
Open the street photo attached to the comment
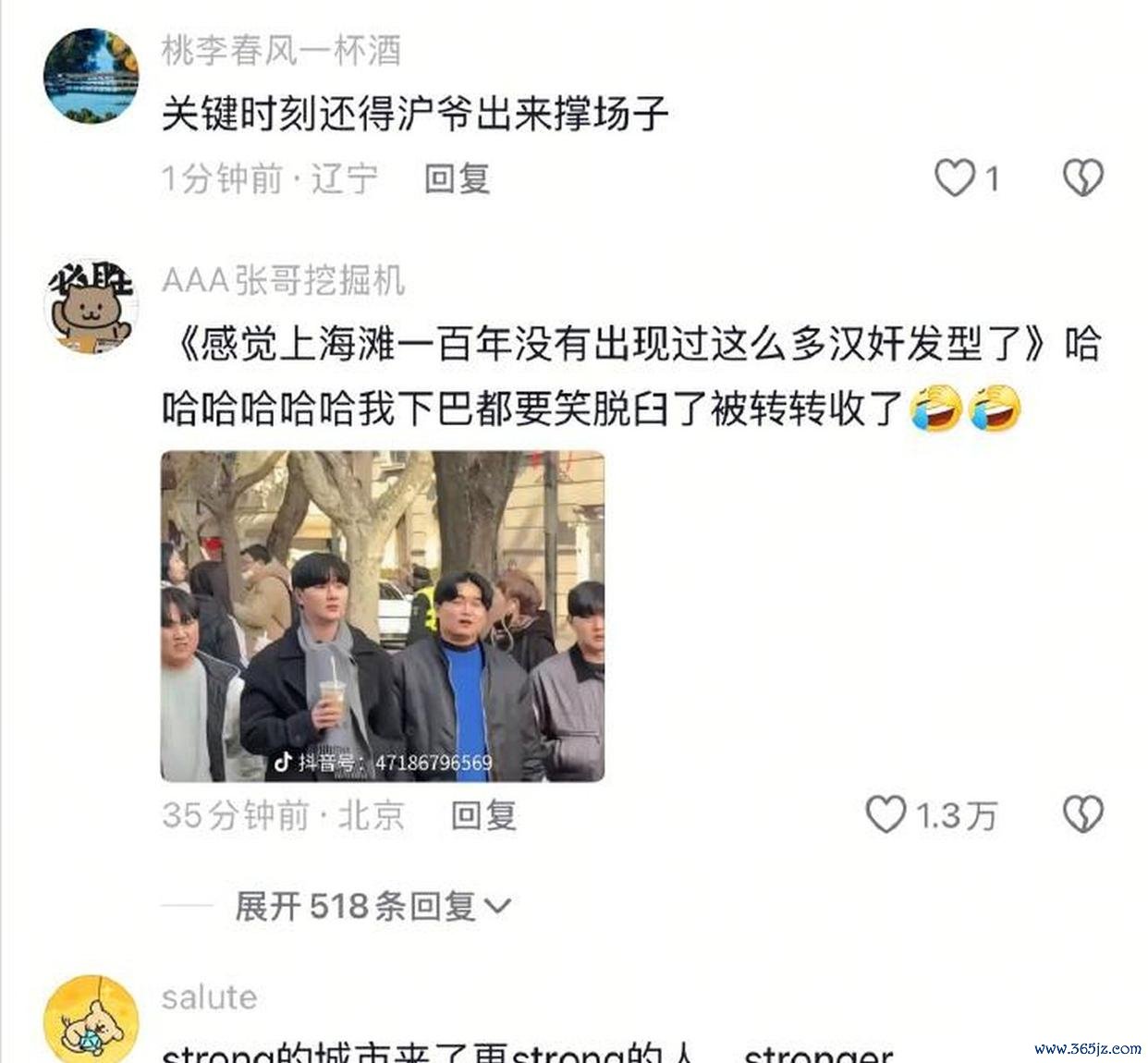[383, 617]
